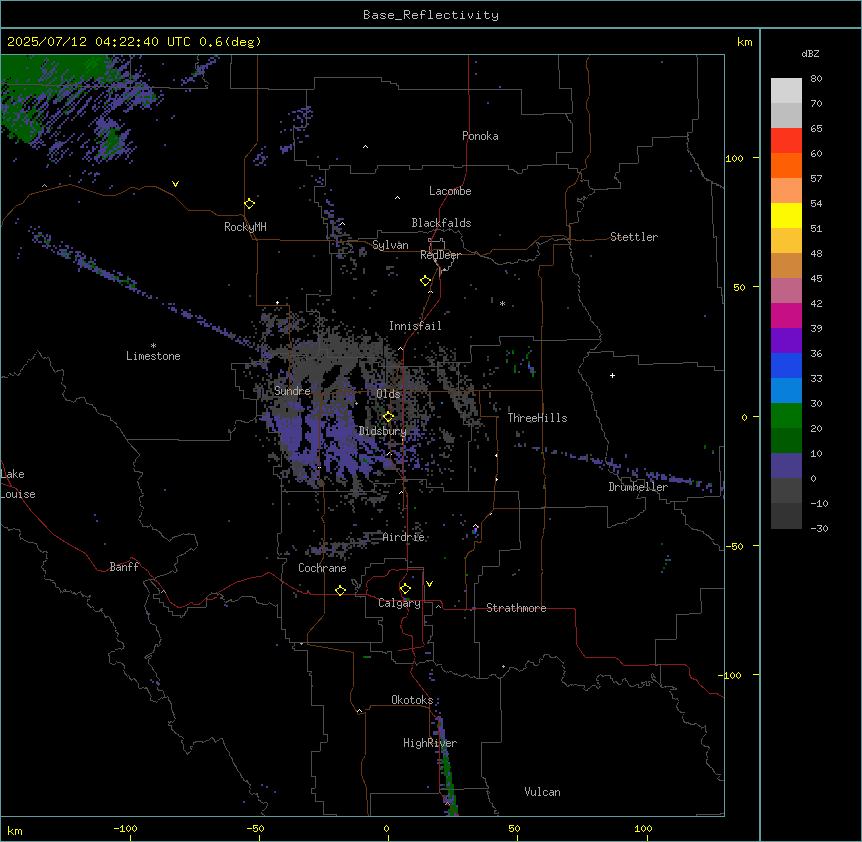Click the green 20–30 dBZ legend swatch

786,416
